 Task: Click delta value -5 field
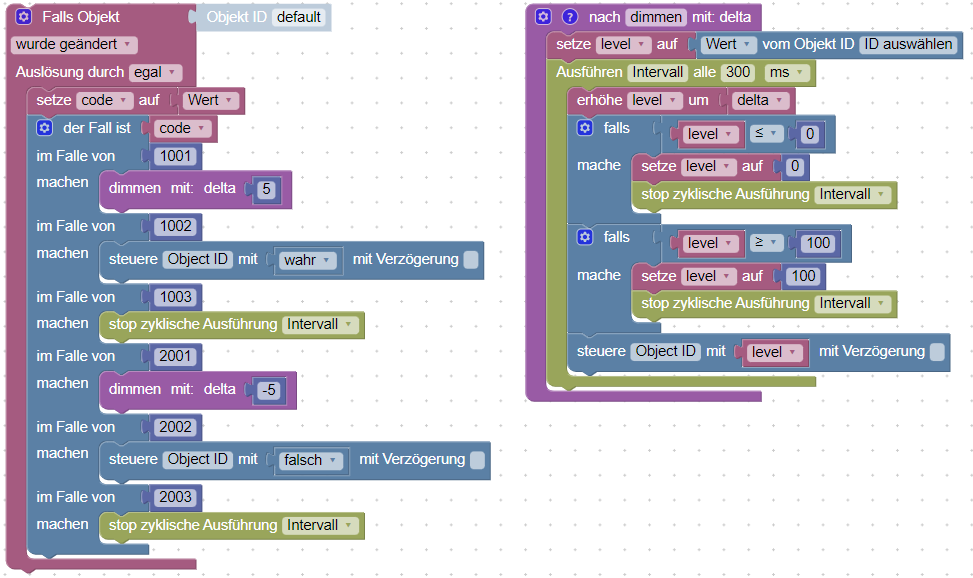[269, 391]
